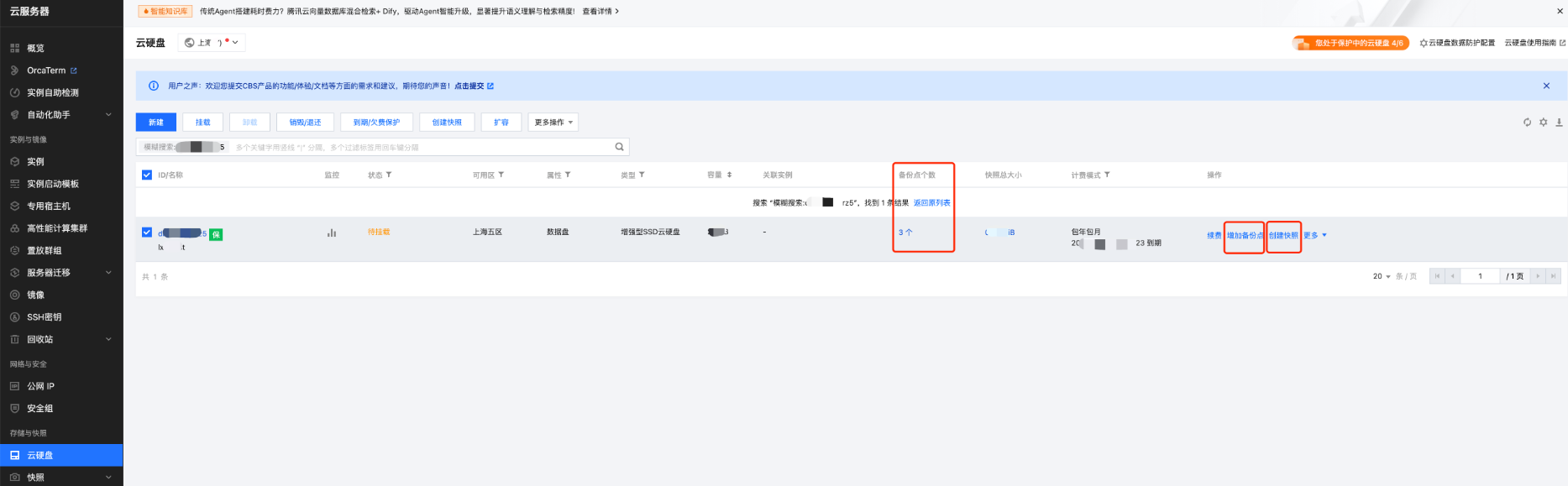The image size is (1568, 486).
Task: Click 您处于保护中的云硬盘 4/6 badge
Action: pyautogui.click(x=1350, y=43)
